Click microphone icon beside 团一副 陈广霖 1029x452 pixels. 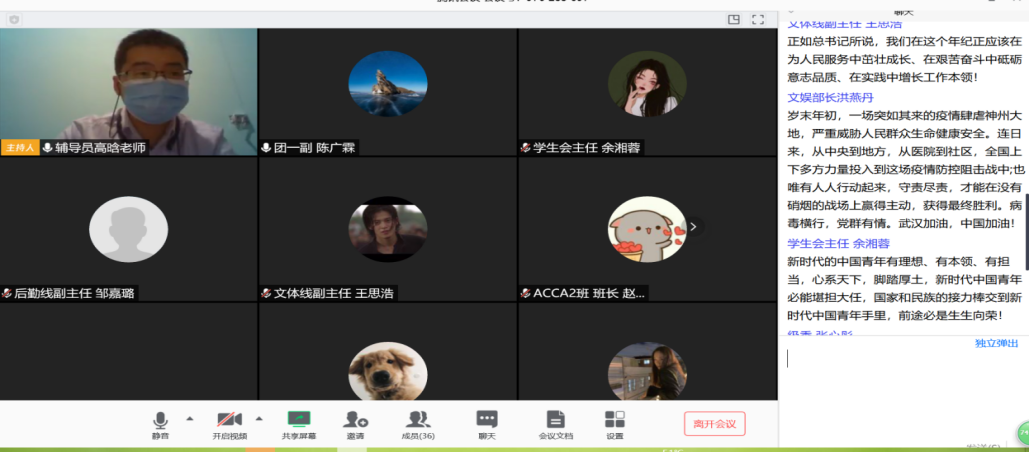click(x=266, y=148)
